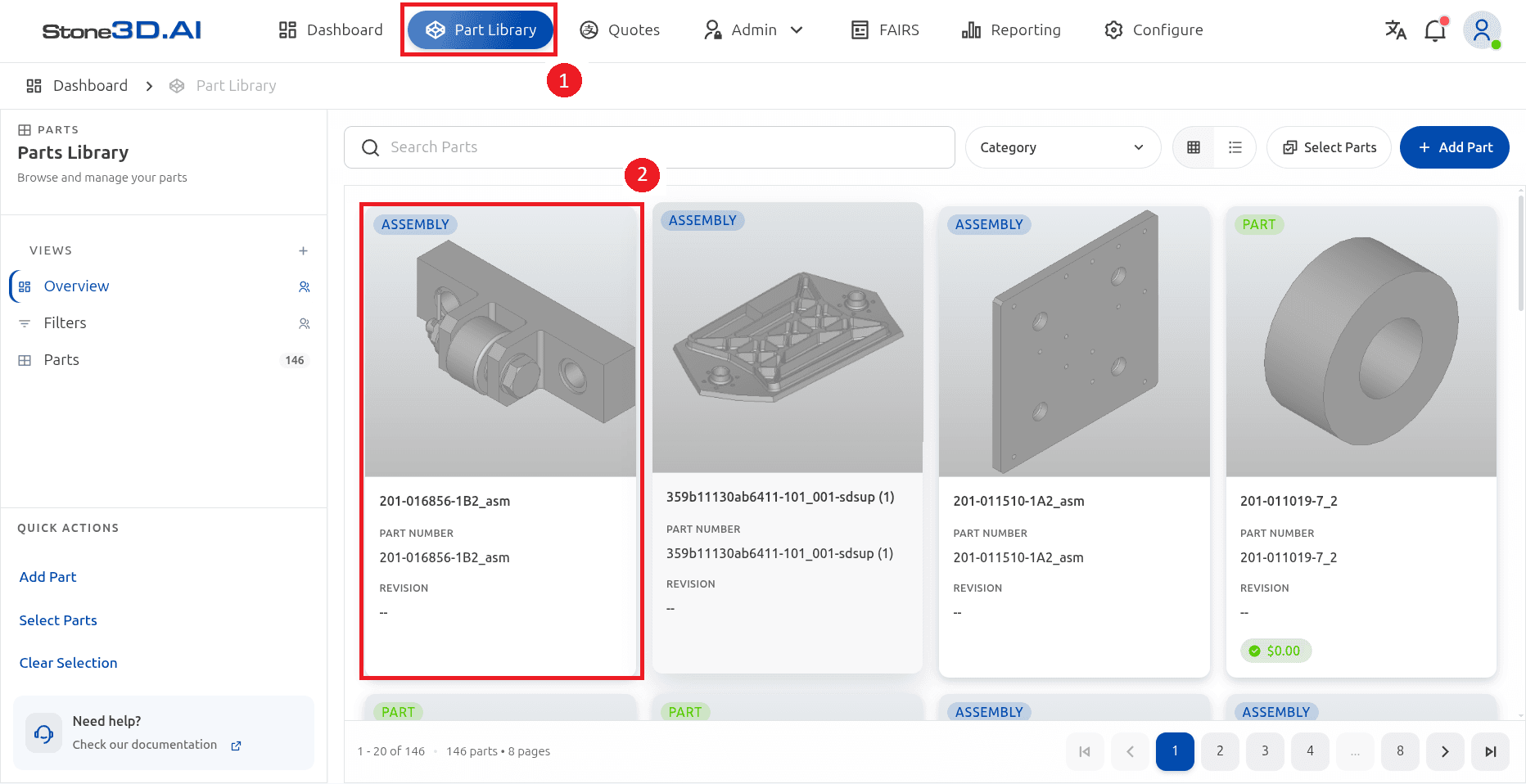Screen dimensions: 1526x784
Task: Open the Reporting nav item
Action: point(1011,30)
